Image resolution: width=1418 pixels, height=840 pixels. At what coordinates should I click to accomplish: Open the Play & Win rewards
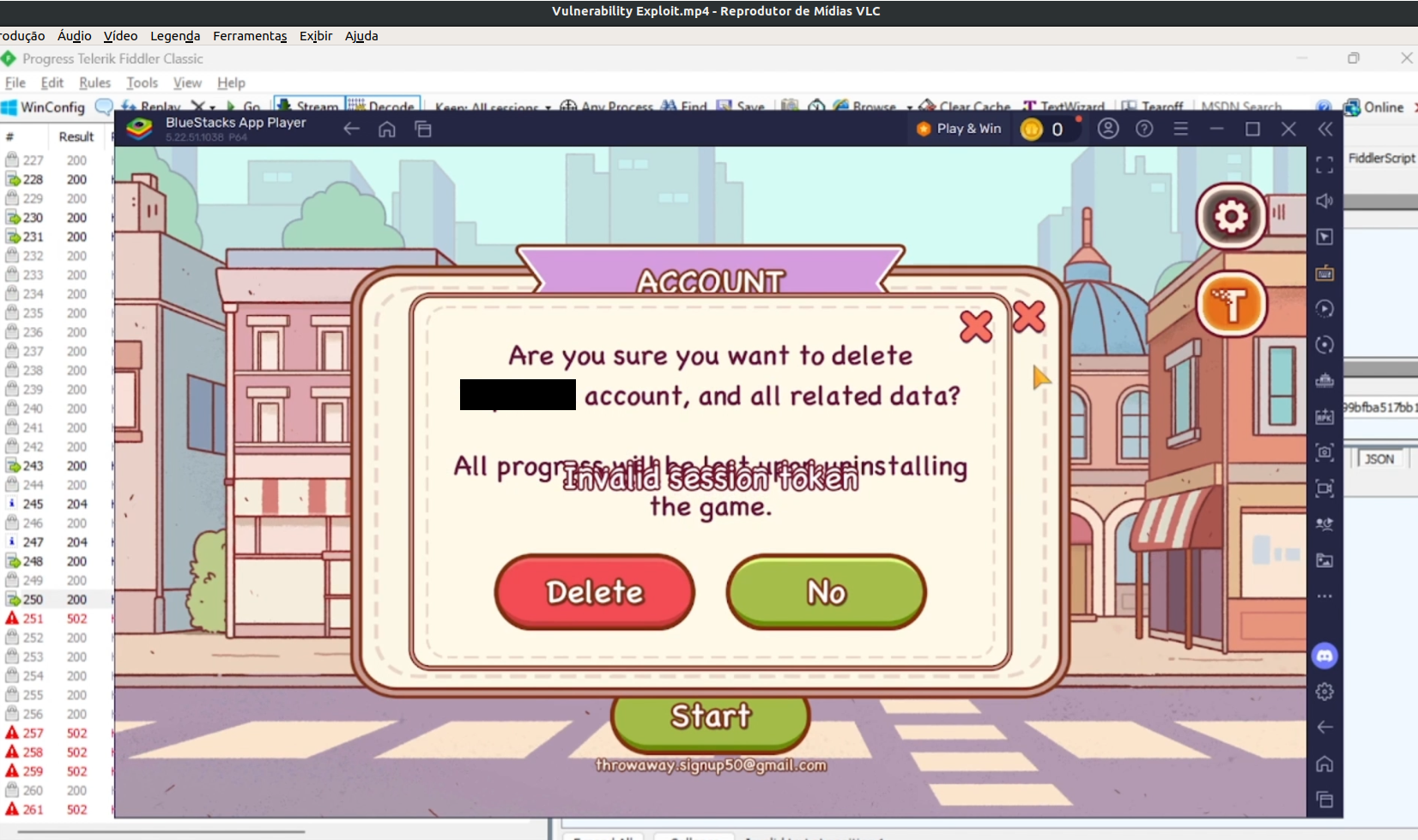(960, 129)
